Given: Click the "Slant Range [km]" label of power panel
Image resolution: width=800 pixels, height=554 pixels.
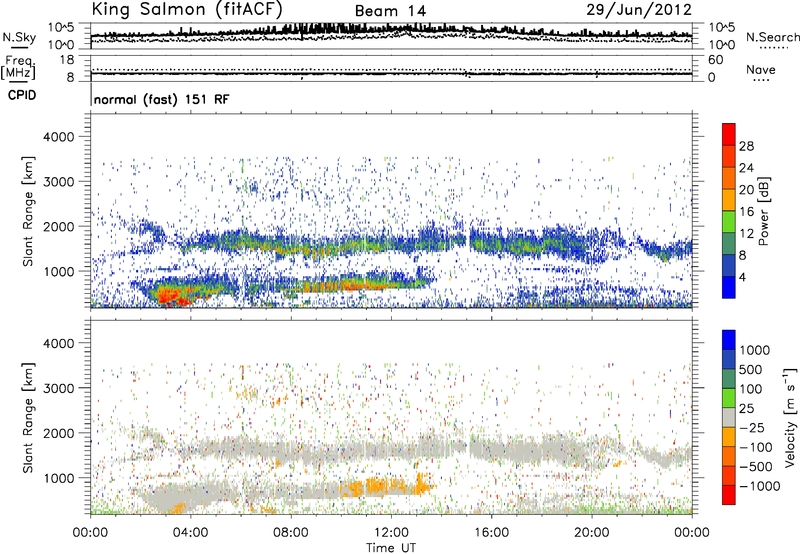Looking at the screenshot, I should [28, 211].
